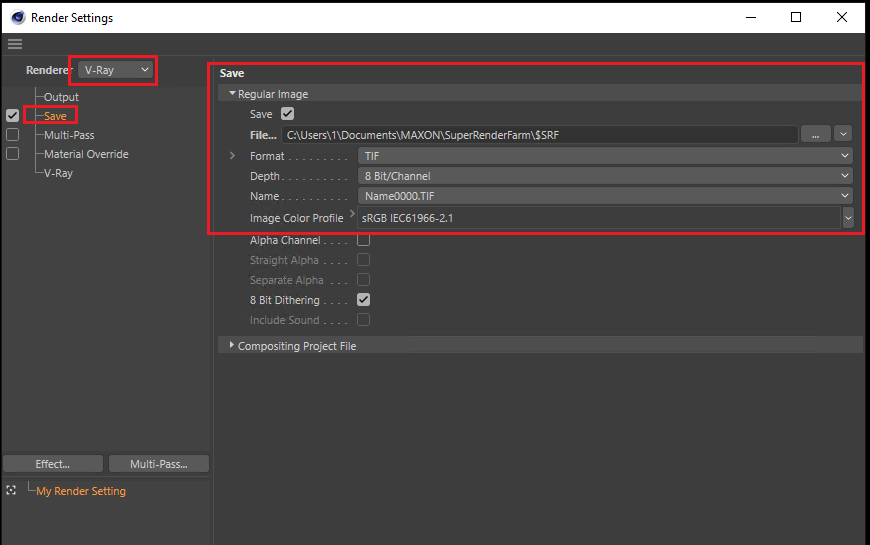The width and height of the screenshot is (870, 545).
Task: Enable the Multi-Pass checkbox in sidebar
Action: point(12,135)
